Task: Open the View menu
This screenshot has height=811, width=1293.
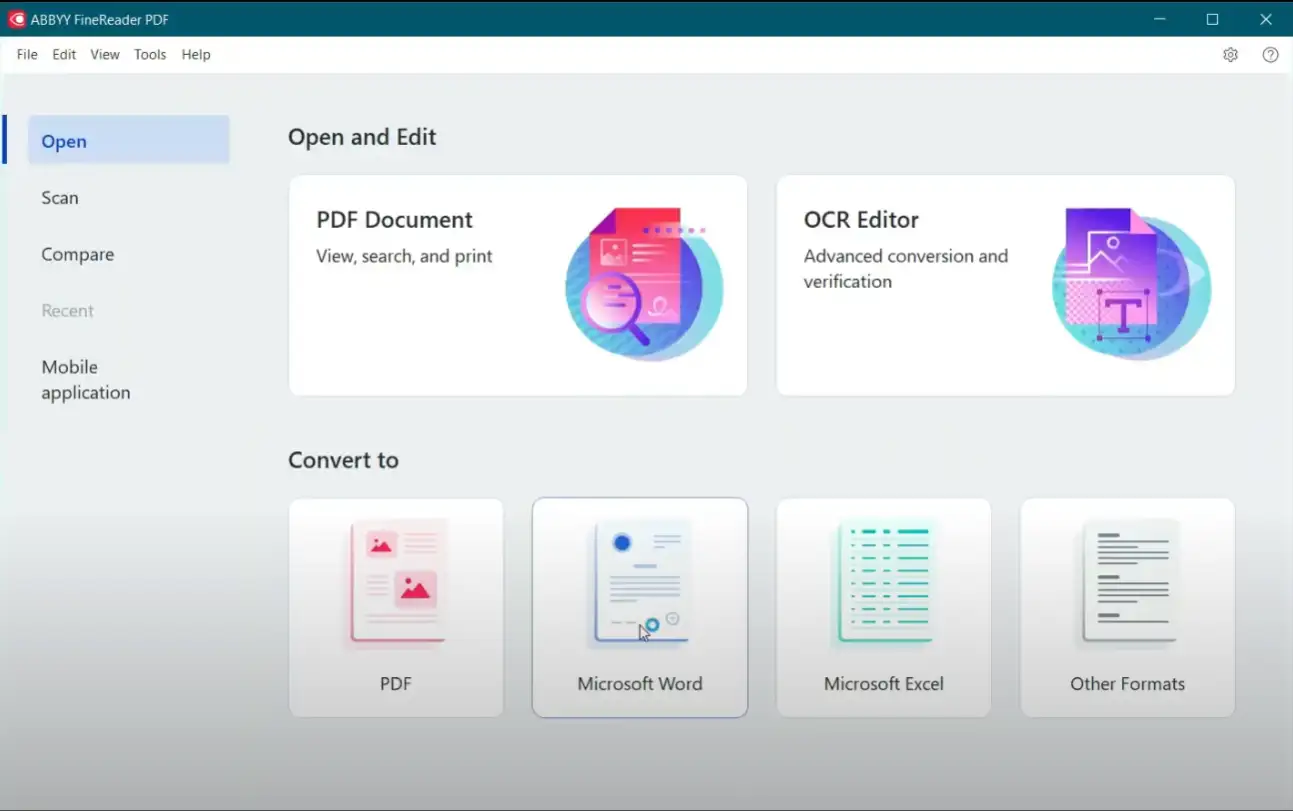Action: (105, 55)
